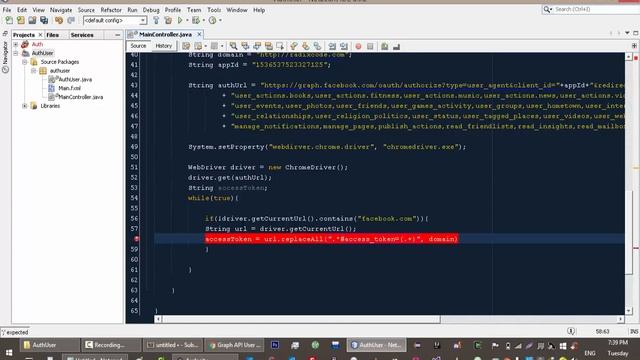The width and height of the screenshot is (640, 360).
Task: Click the Shift Line Left icon
Action: [x=332, y=46]
